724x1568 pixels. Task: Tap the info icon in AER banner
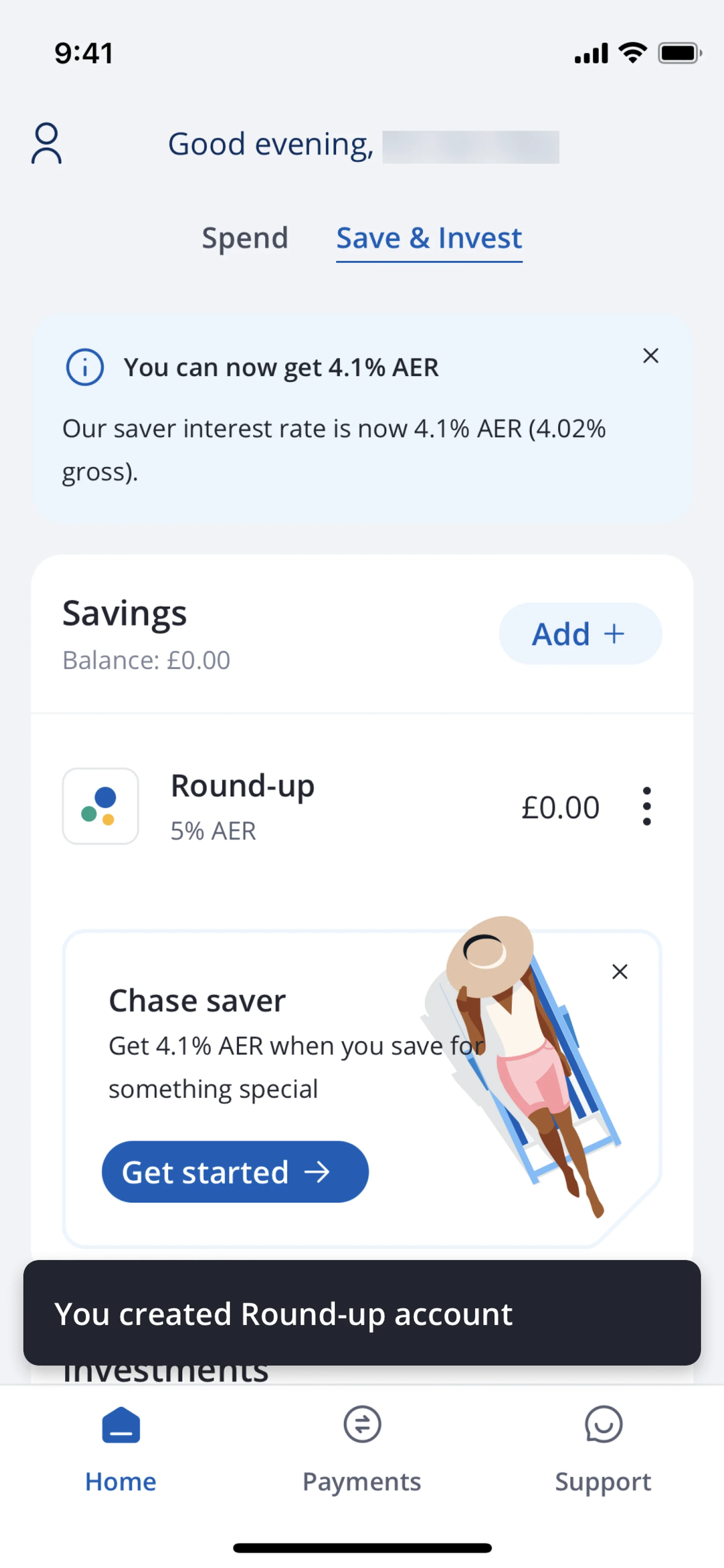(84, 367)
